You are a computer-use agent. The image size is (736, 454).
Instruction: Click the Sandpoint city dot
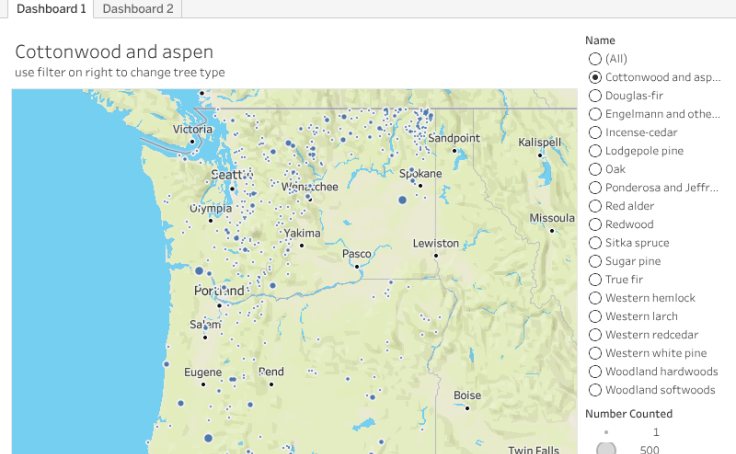[454, 151]
